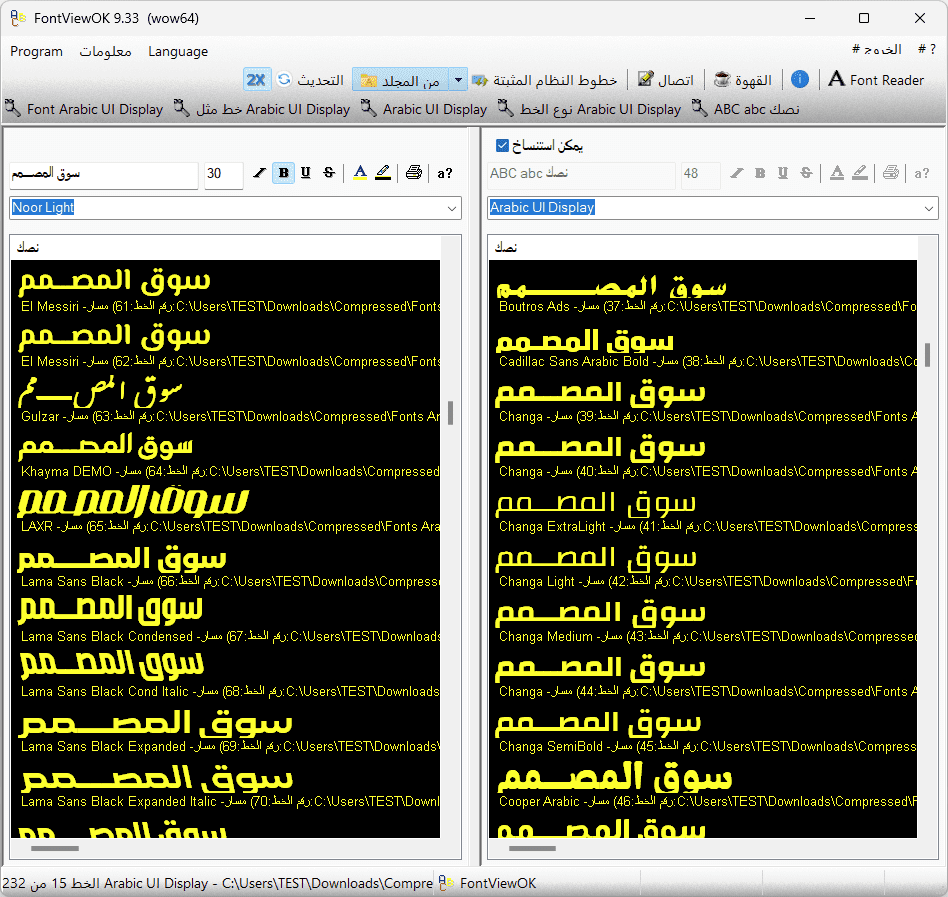
Task: Toggle the 2X zoom button
Action: pyautogui.click(x=256, y=80)
